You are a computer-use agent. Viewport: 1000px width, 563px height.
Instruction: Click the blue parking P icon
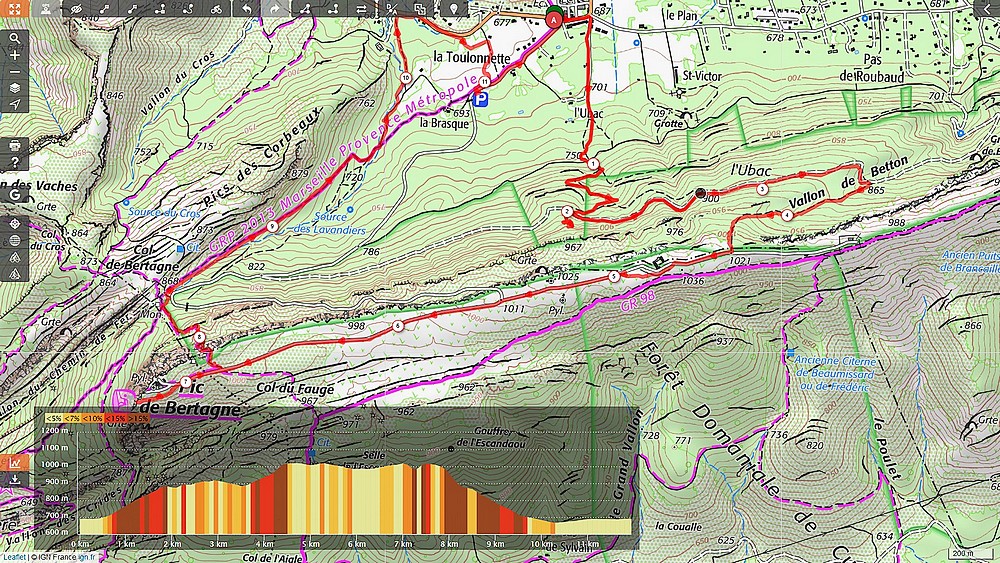click(x=481, y=99)
